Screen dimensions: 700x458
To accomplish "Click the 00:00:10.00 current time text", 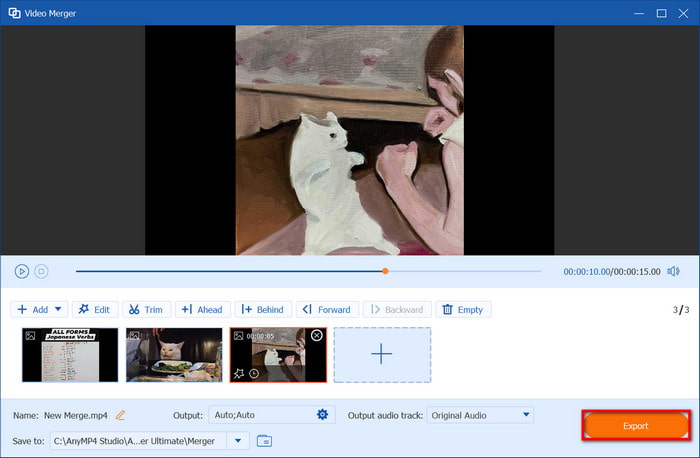I will (x=586, y=271).
